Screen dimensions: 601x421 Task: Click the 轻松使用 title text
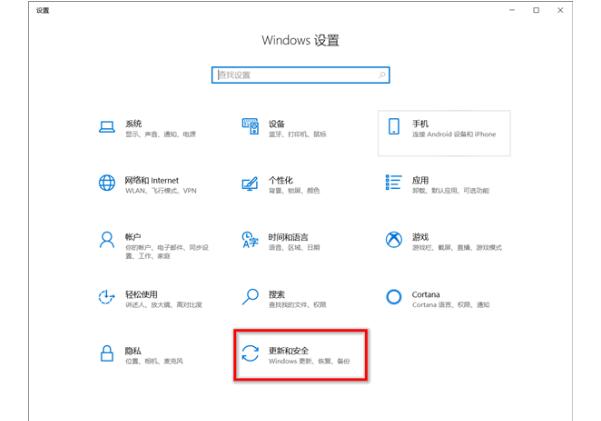pyautogui.click(x=141, y=294)
